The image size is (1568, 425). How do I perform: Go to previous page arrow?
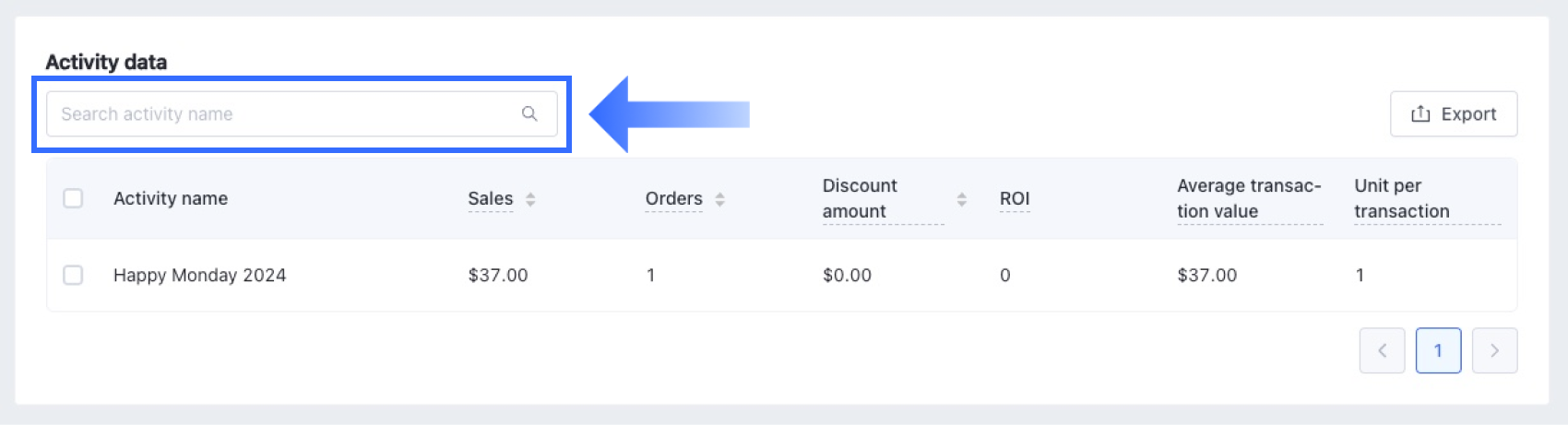pyautogui.click(x=1382, y=350)
